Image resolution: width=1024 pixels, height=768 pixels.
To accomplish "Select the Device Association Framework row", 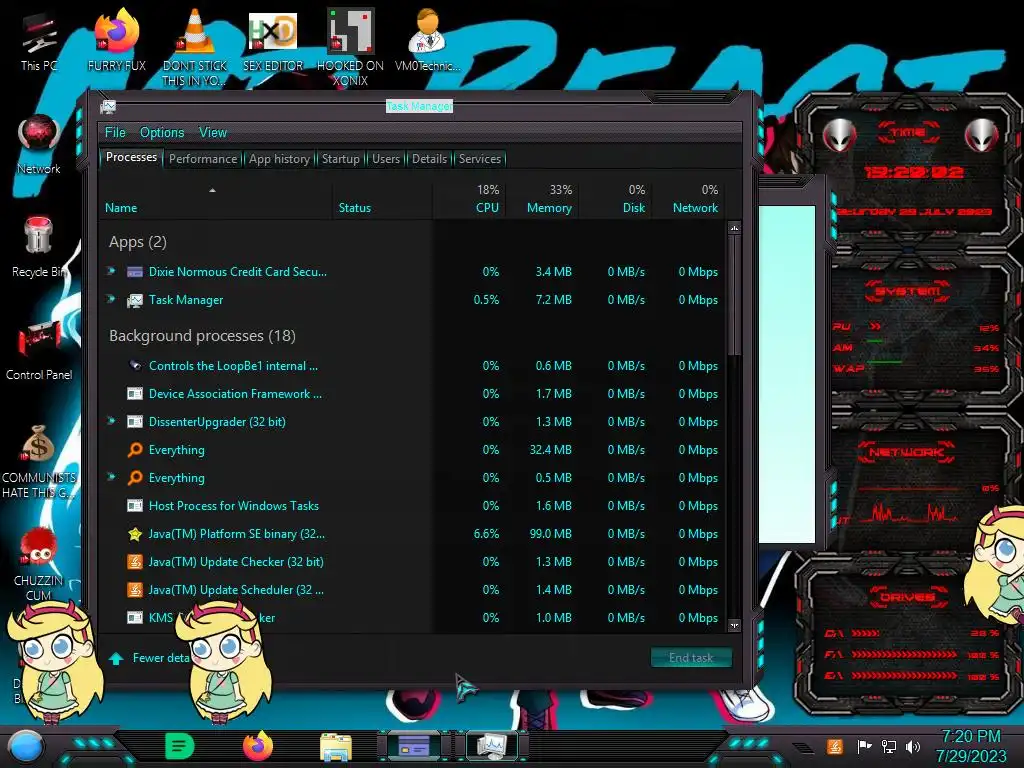I will [x=413, y=394].
